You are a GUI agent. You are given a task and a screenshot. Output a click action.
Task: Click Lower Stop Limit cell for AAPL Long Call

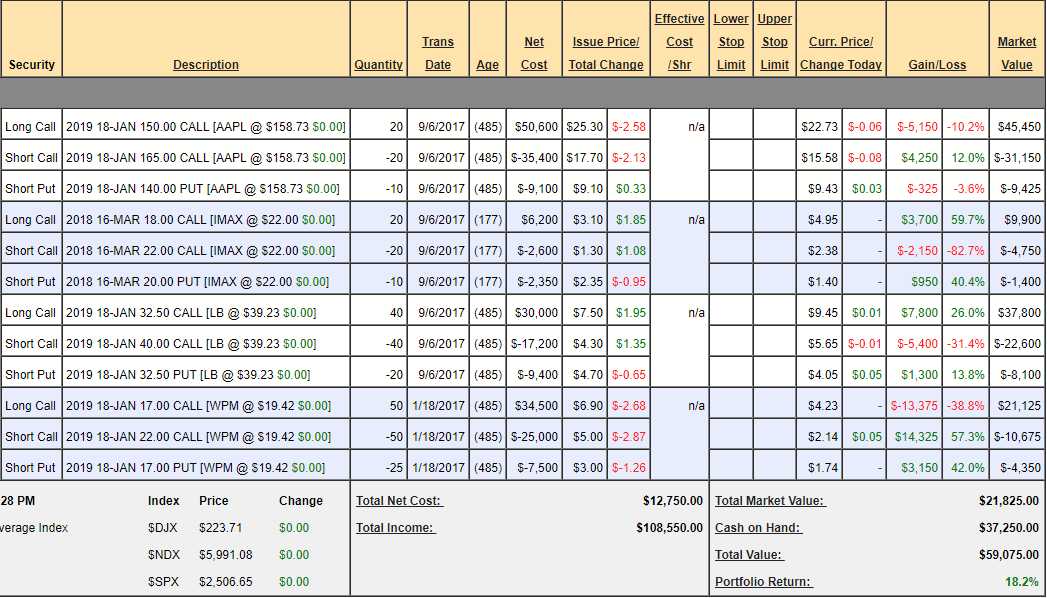731,127
